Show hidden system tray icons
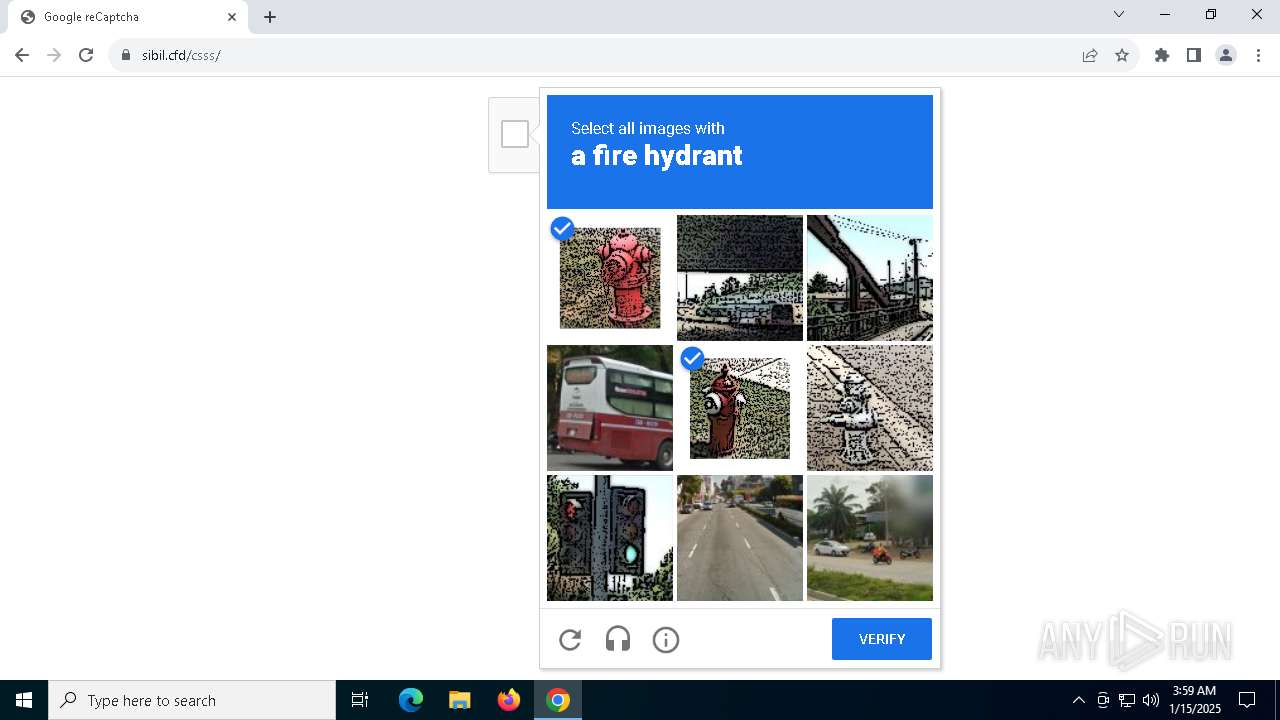 [x=1078, y=700]
